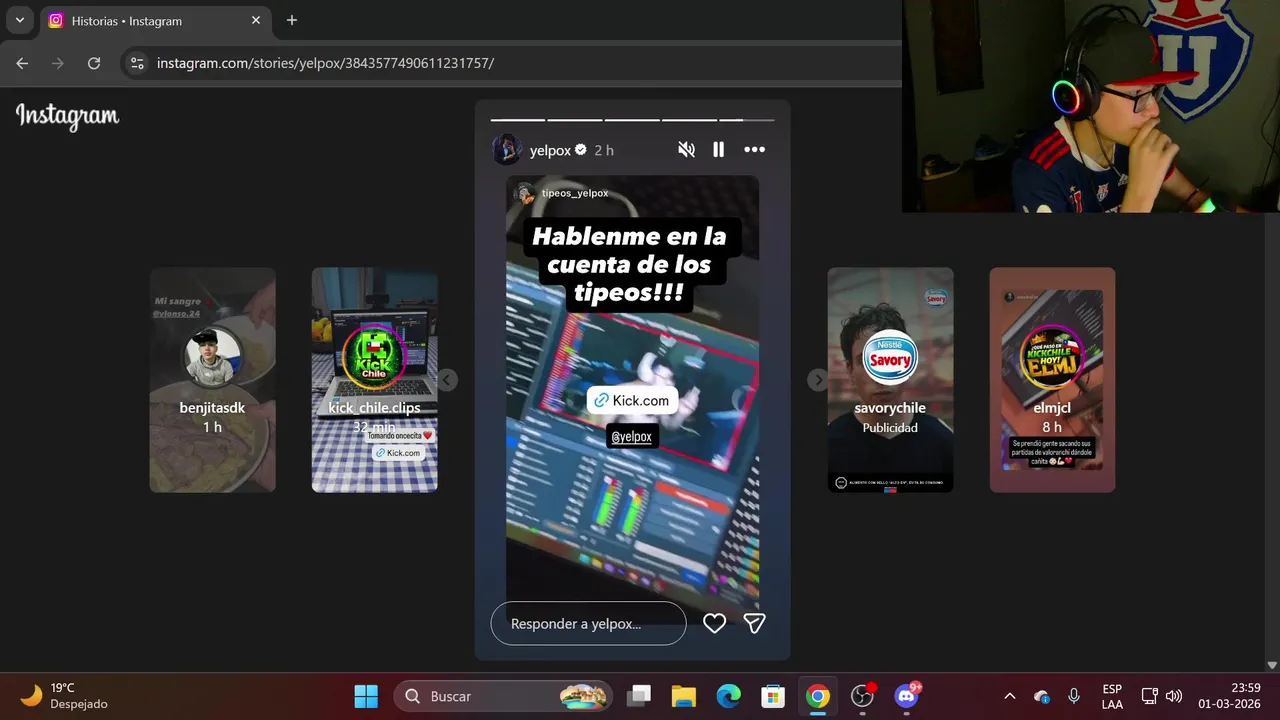Click the Responder a yelpox reply field

588,624
